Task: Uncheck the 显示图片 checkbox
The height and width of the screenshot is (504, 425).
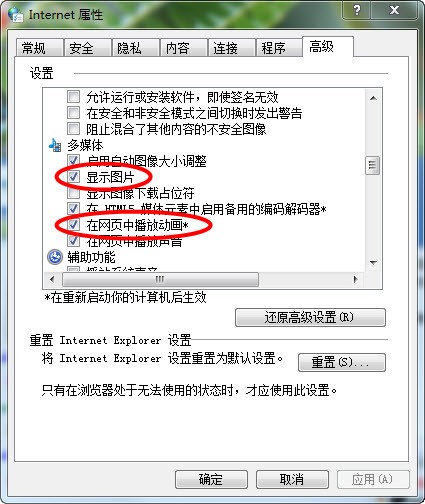Action: coord(73,176)
